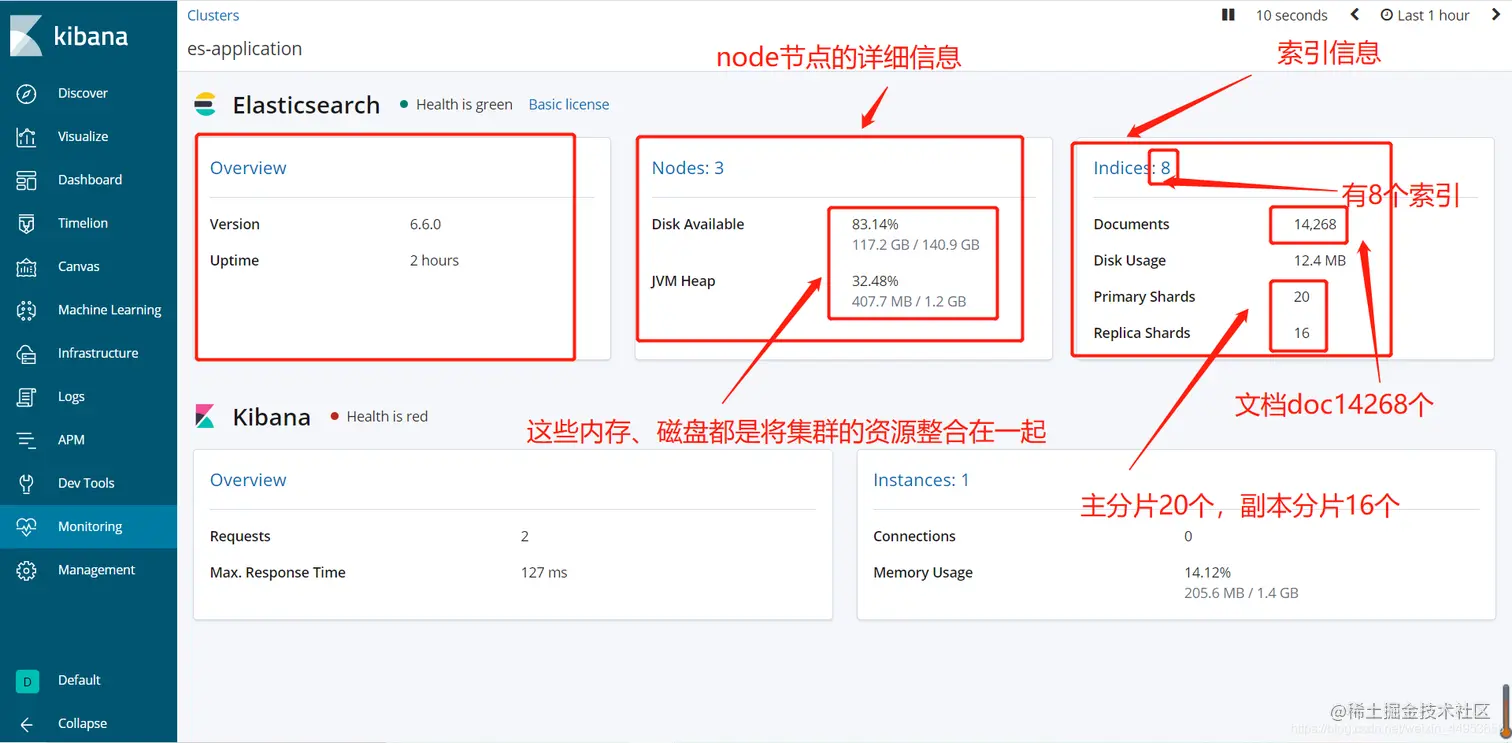The image size is (1512, 743).
Task: Click the Default space label
Action: 79,680
